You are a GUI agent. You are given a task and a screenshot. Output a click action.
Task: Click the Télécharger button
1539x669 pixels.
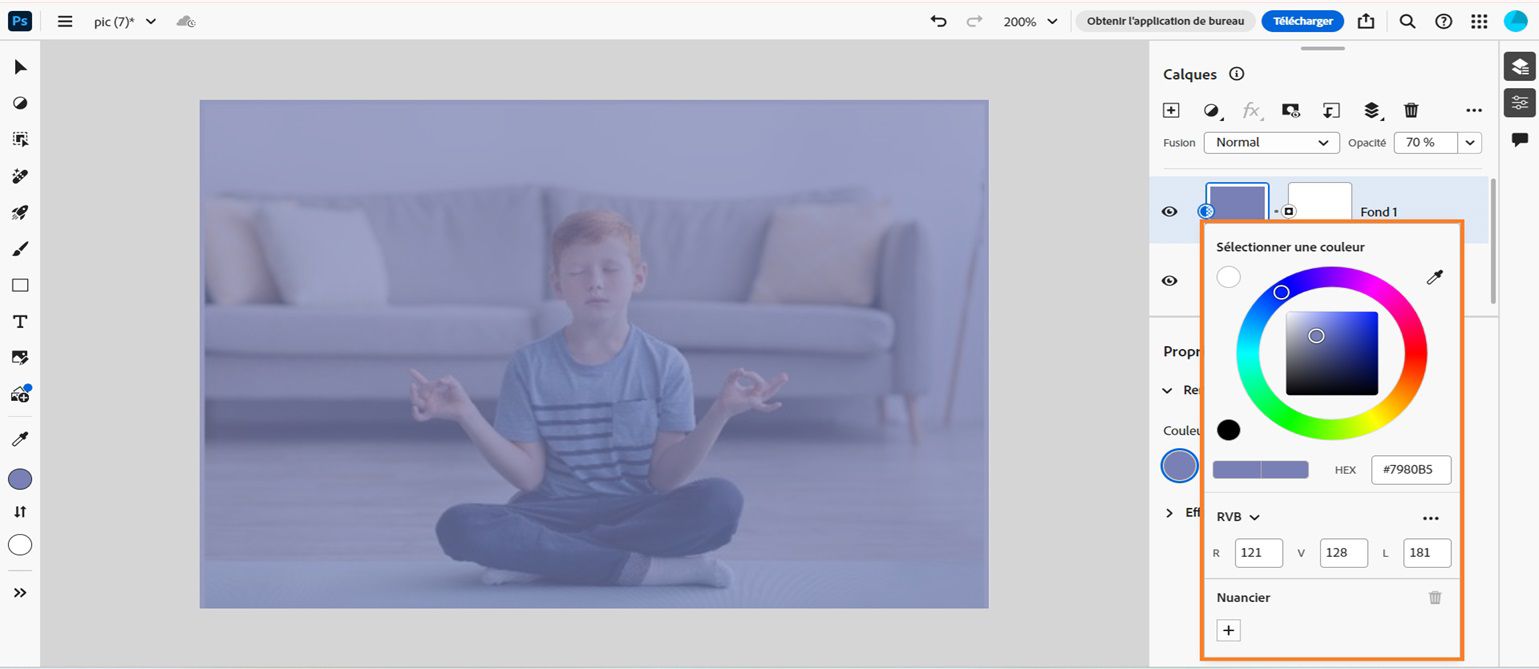1302,20
